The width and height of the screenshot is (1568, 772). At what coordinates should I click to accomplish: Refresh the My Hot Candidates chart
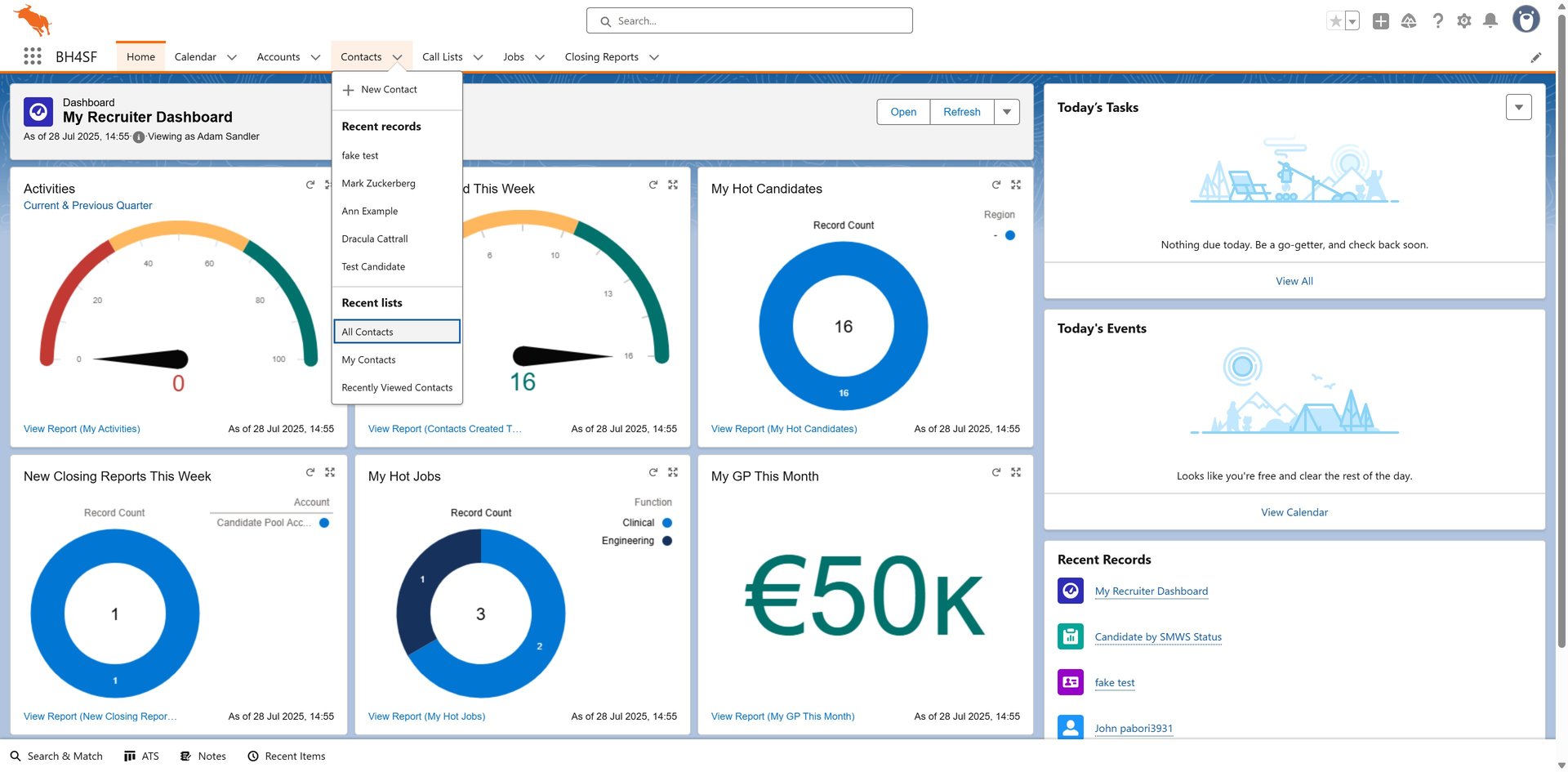[x=996, y=185]
